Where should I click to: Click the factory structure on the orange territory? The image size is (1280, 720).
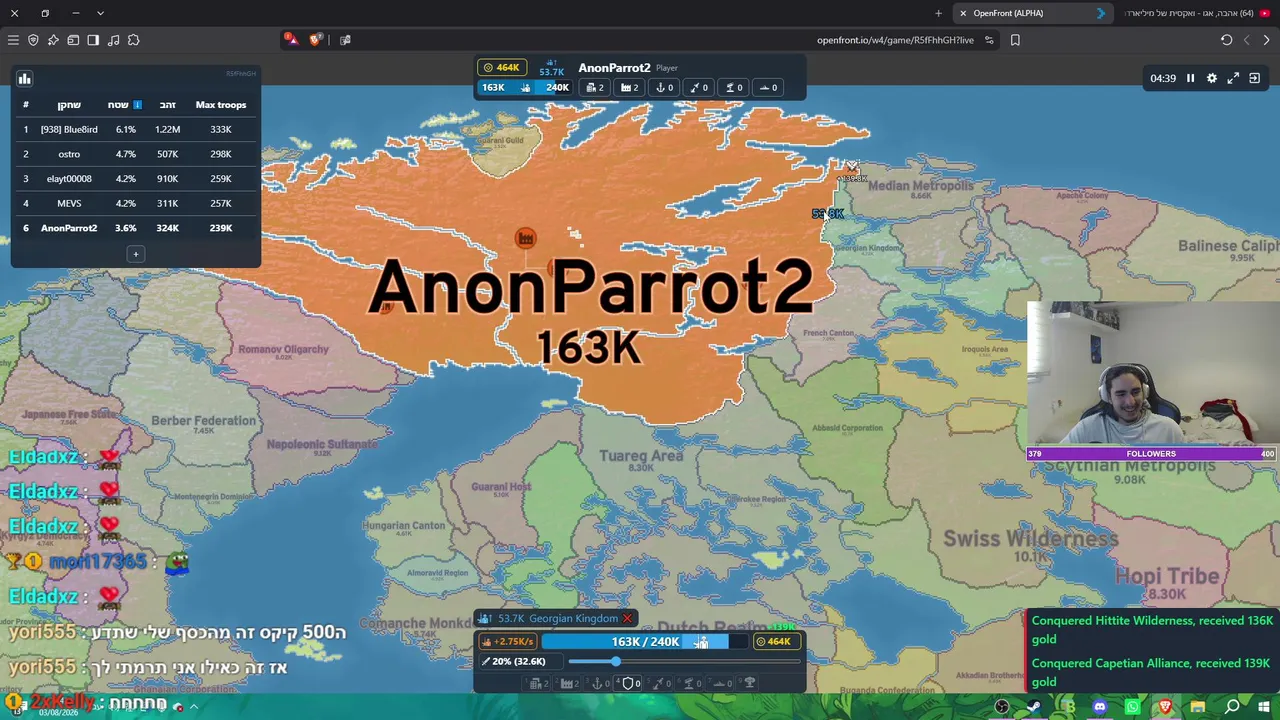(x=525, y=238)
